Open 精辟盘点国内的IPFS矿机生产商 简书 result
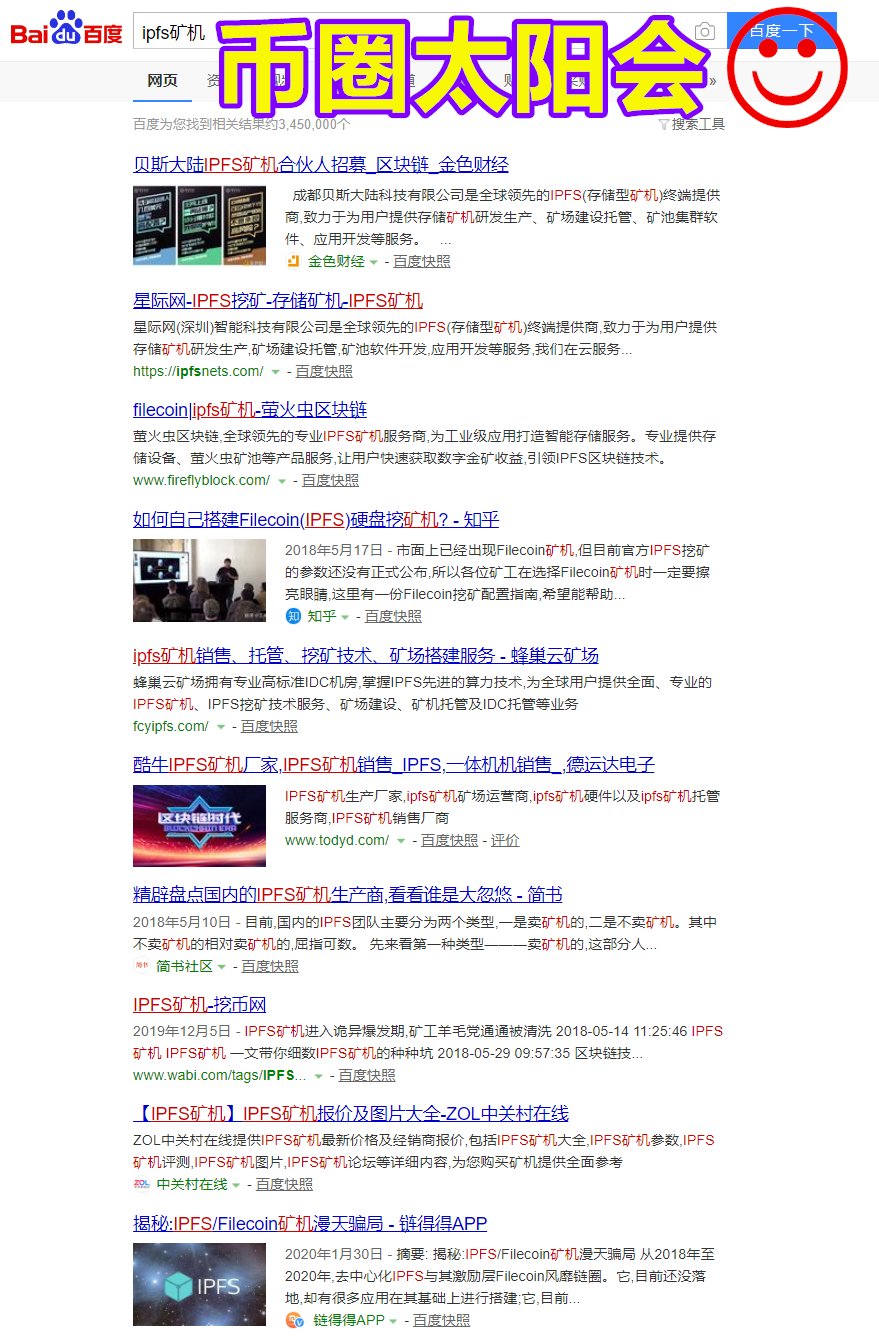The height and width of the screenshot is (1341, 879). click(x=348, y=894)
